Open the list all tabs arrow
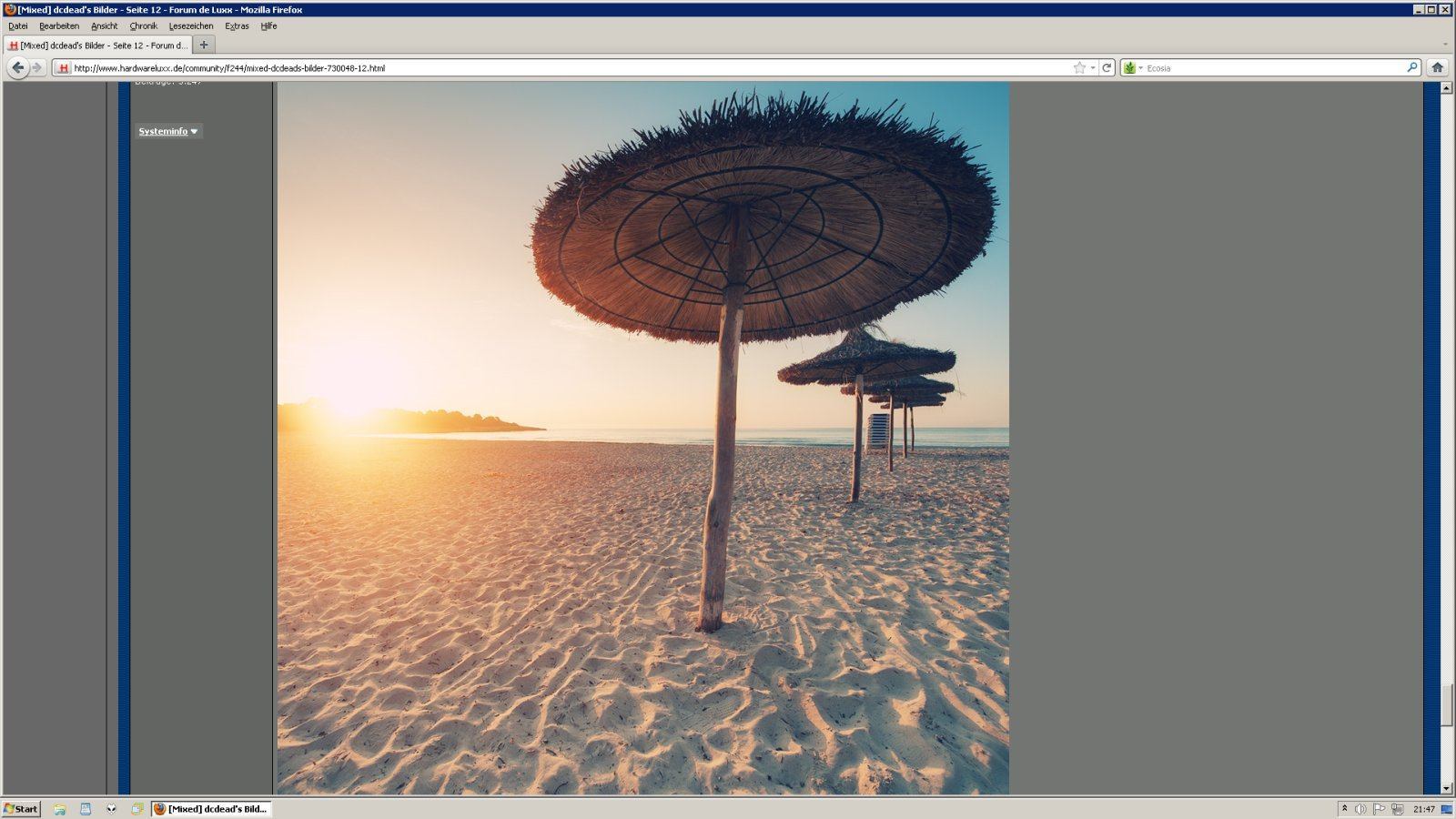 pyautogui.click(x=1445, y=45)
